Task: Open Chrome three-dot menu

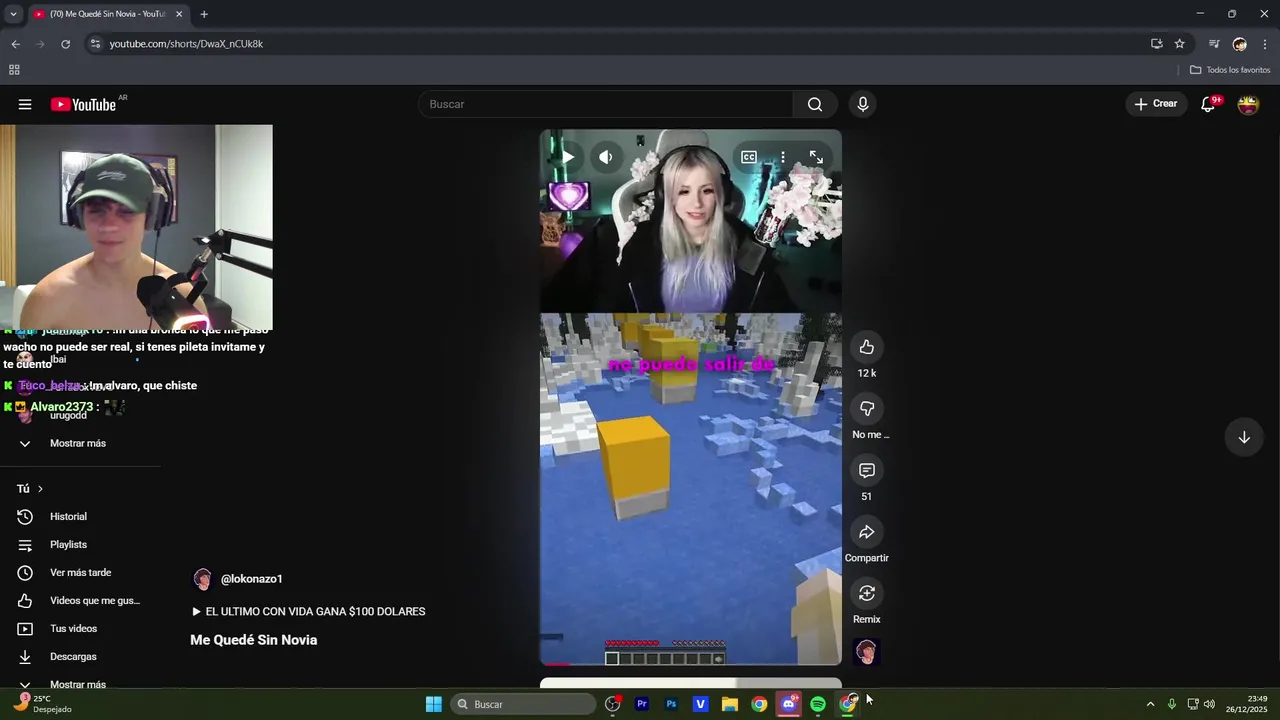Action: 1265,44
